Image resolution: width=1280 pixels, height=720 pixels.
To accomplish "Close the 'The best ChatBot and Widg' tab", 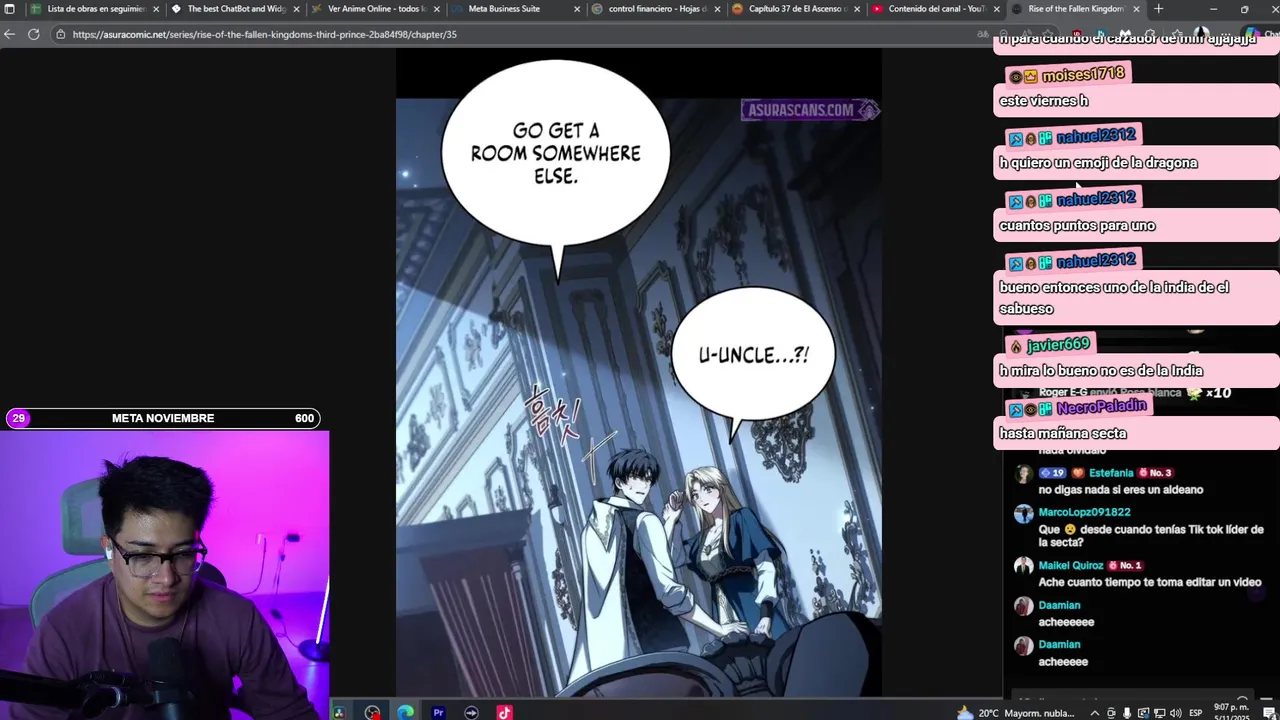I will point(296,9).
